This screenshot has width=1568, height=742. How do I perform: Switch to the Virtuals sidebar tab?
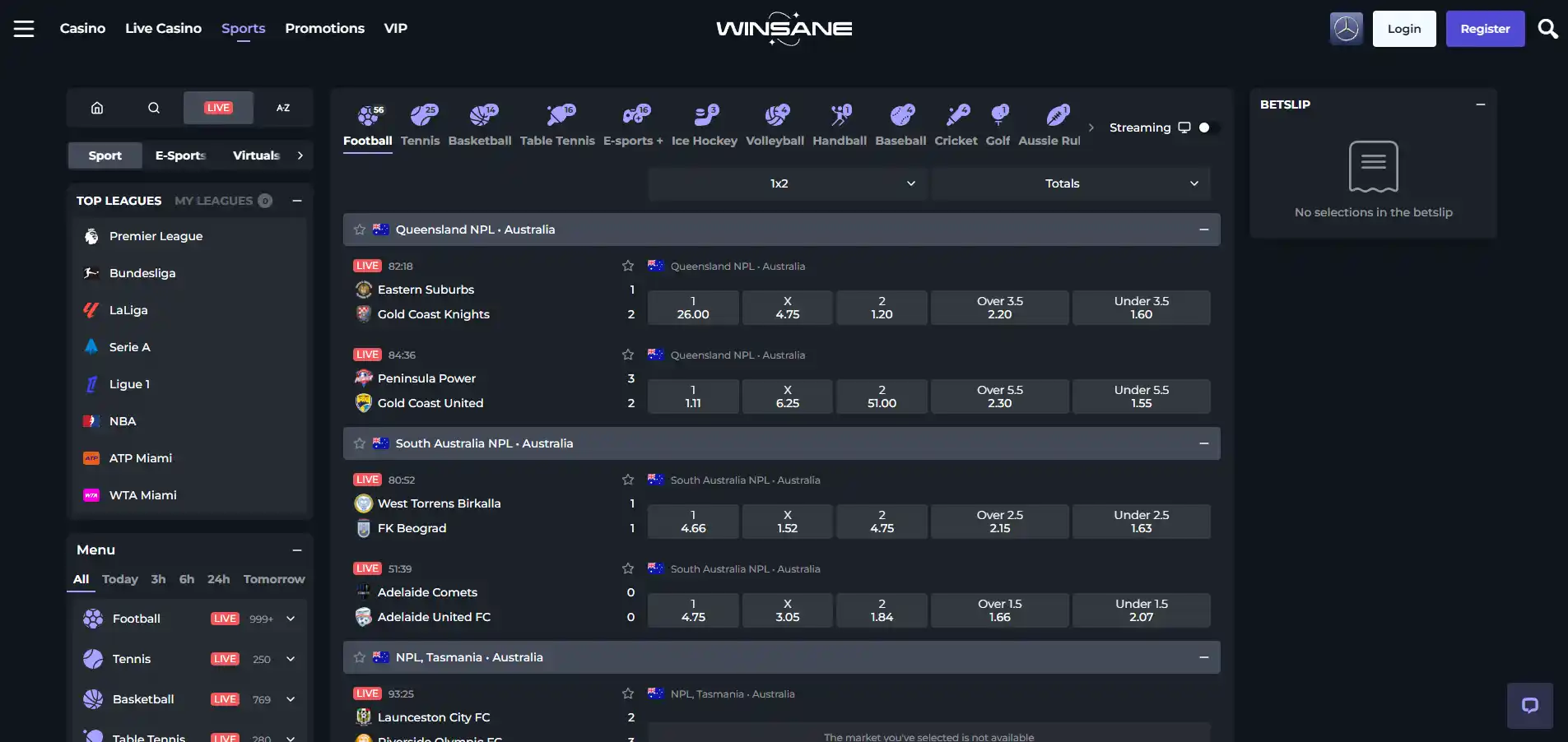256,155
